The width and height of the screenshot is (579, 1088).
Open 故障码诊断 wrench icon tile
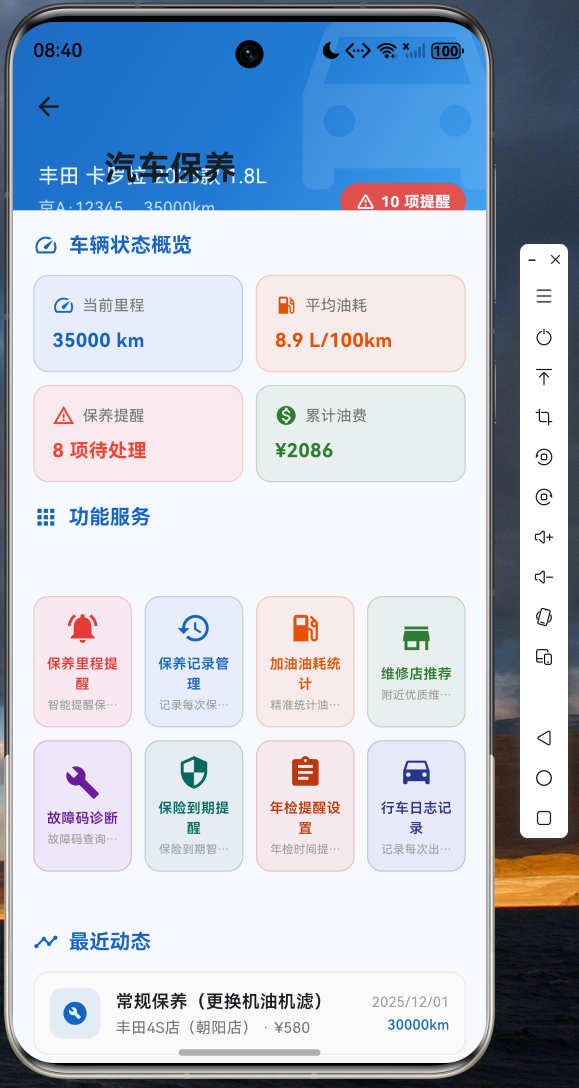(x=83, y=806)
